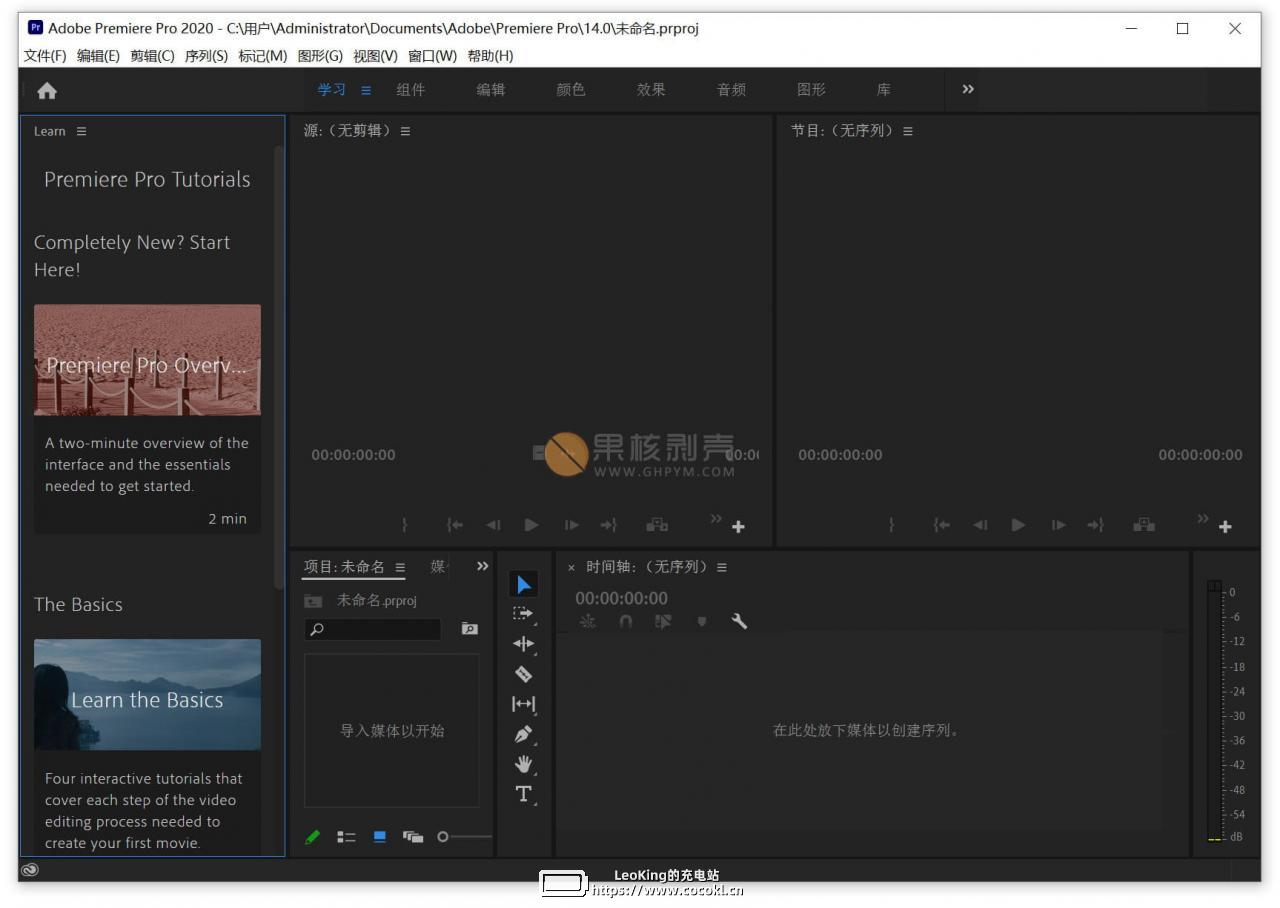This screenshot has height=908, width=1280.
Task: Select the Pen tool
Action: pos(524,734)
